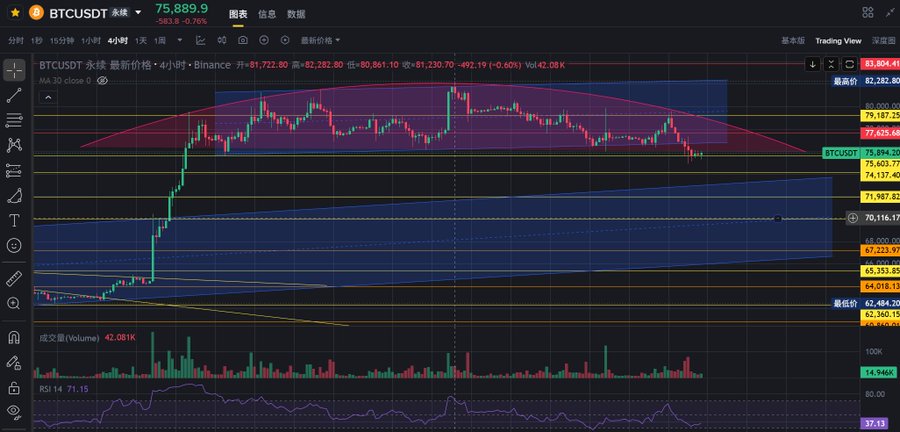
Task: Click the down arrow chart button
Action: 812,64
